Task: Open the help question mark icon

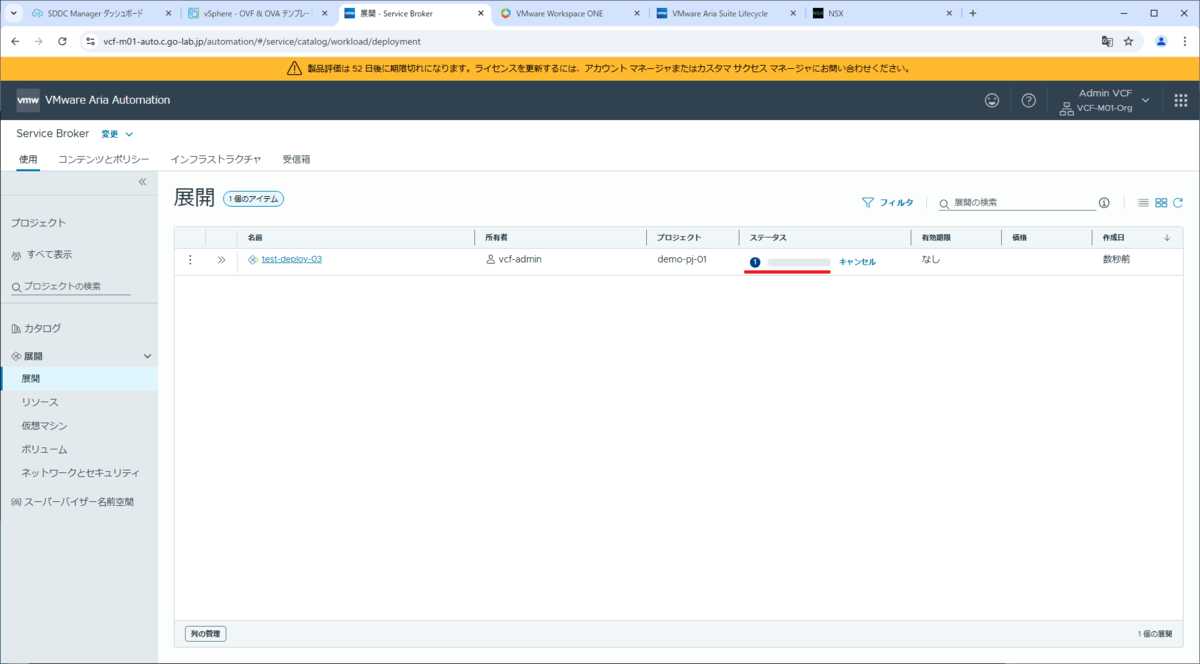Action: point(1028,100)
